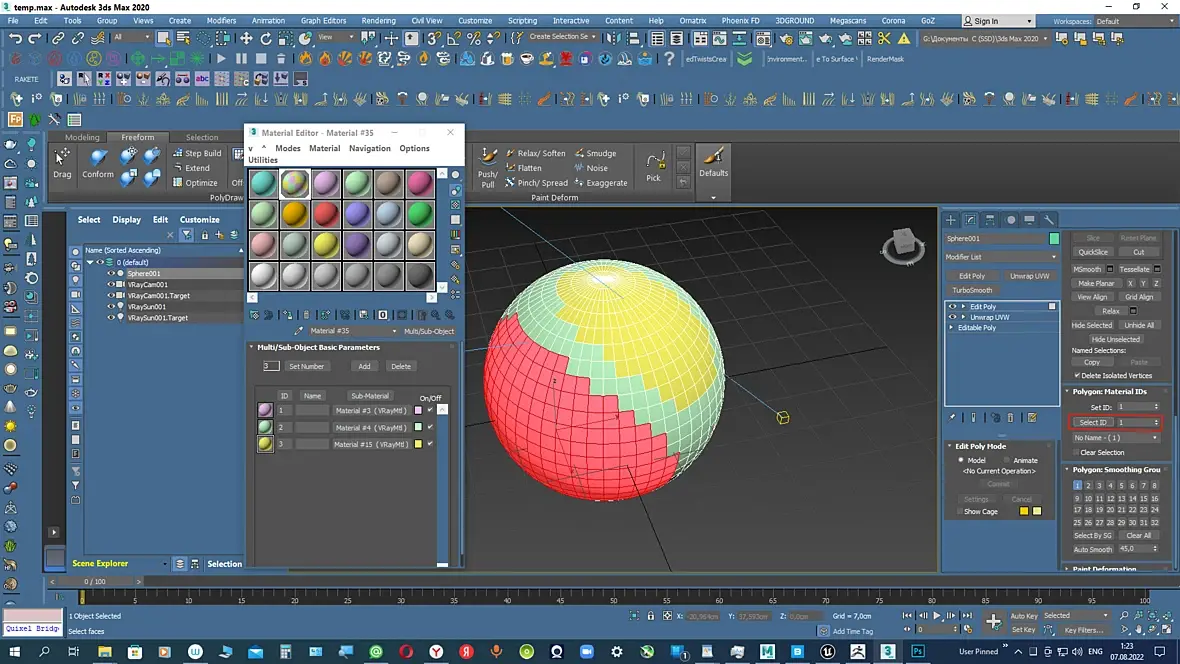Image resolution: width=1180 pixels, height=664 pixels.
Task: Click the yellow Material #15 color swatch
Action: 418,444
